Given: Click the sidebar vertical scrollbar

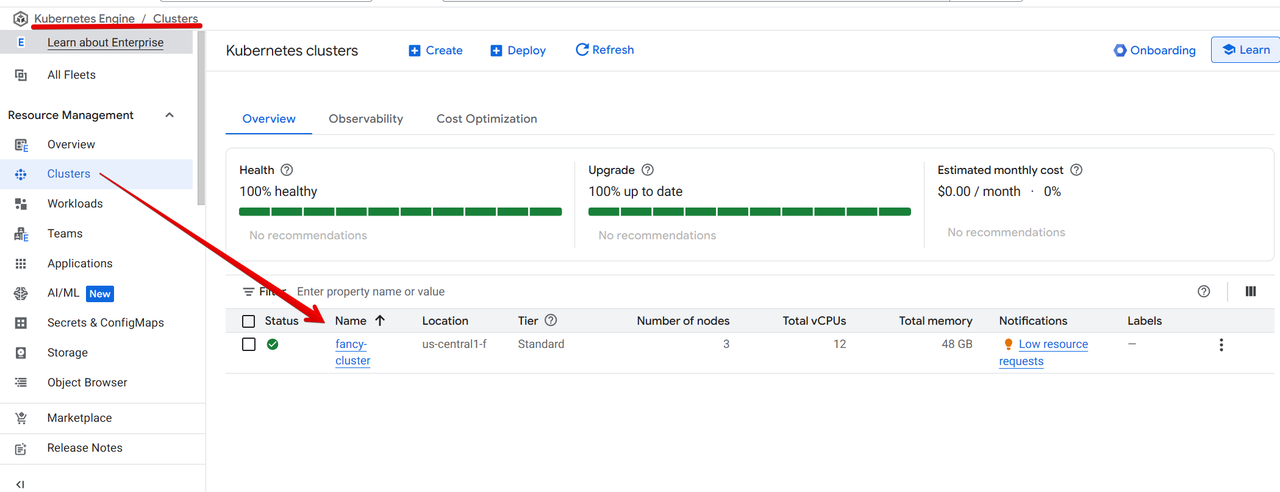Looking at the screenshot, I should (x=201, y=117).
